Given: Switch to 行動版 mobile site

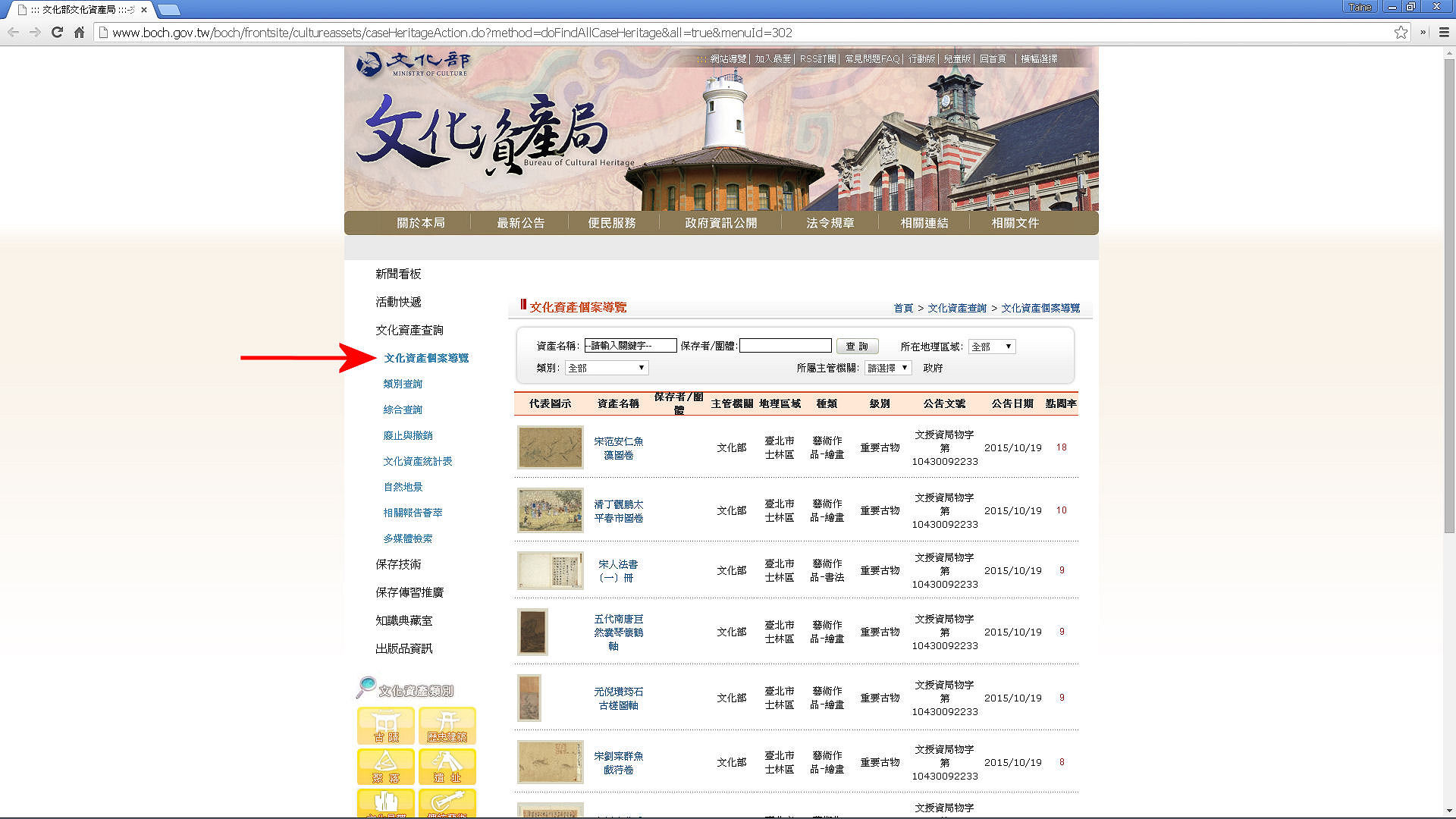Looking at the screenshot, I should point(921,59).
